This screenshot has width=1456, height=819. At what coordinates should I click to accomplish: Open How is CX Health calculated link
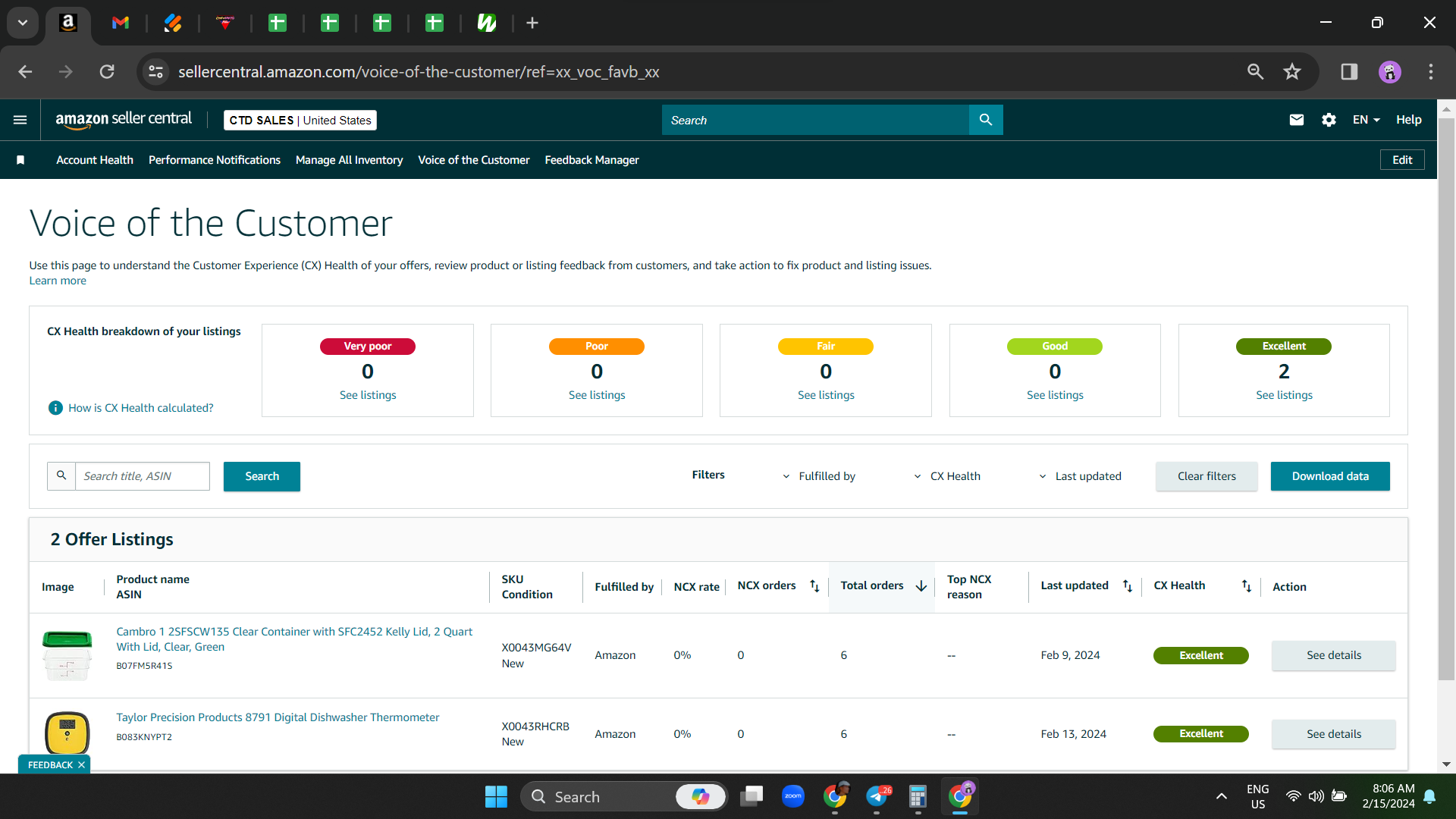coord(141,408)
